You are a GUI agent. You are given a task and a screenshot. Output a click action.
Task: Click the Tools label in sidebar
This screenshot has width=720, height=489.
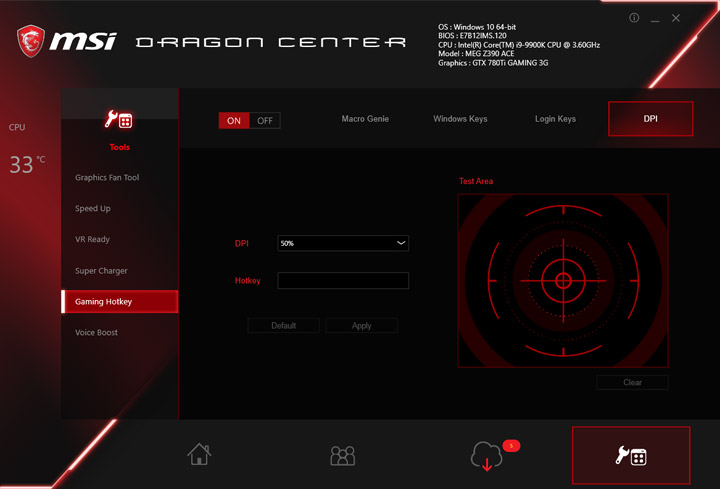pos(119,147)
